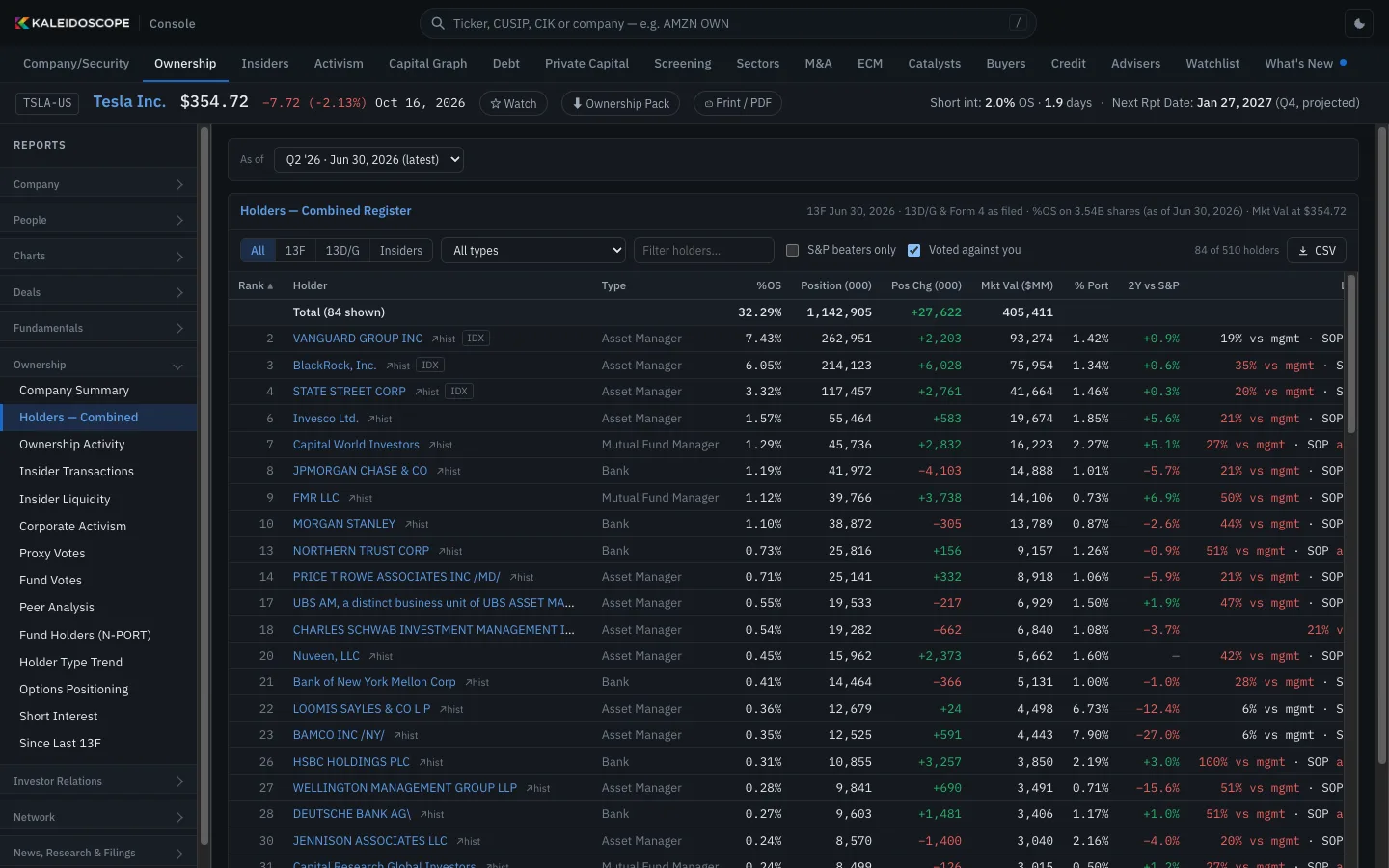
Task: Click the search magnifier icon
Action: pos(438,23)
